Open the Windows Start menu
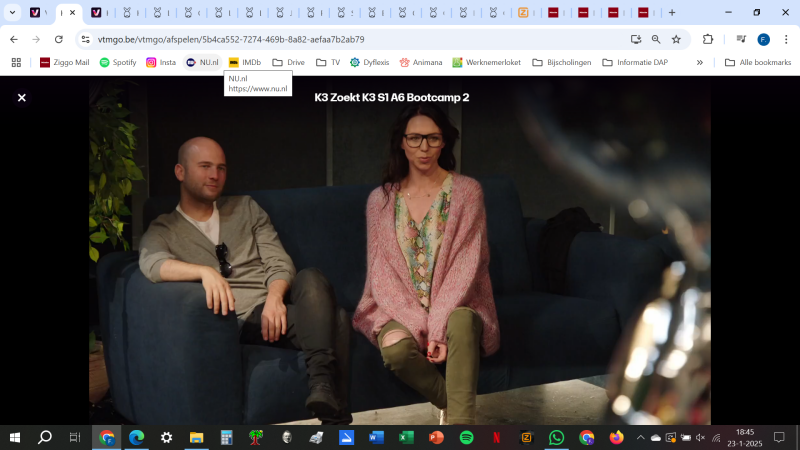 tap(15, 437)
